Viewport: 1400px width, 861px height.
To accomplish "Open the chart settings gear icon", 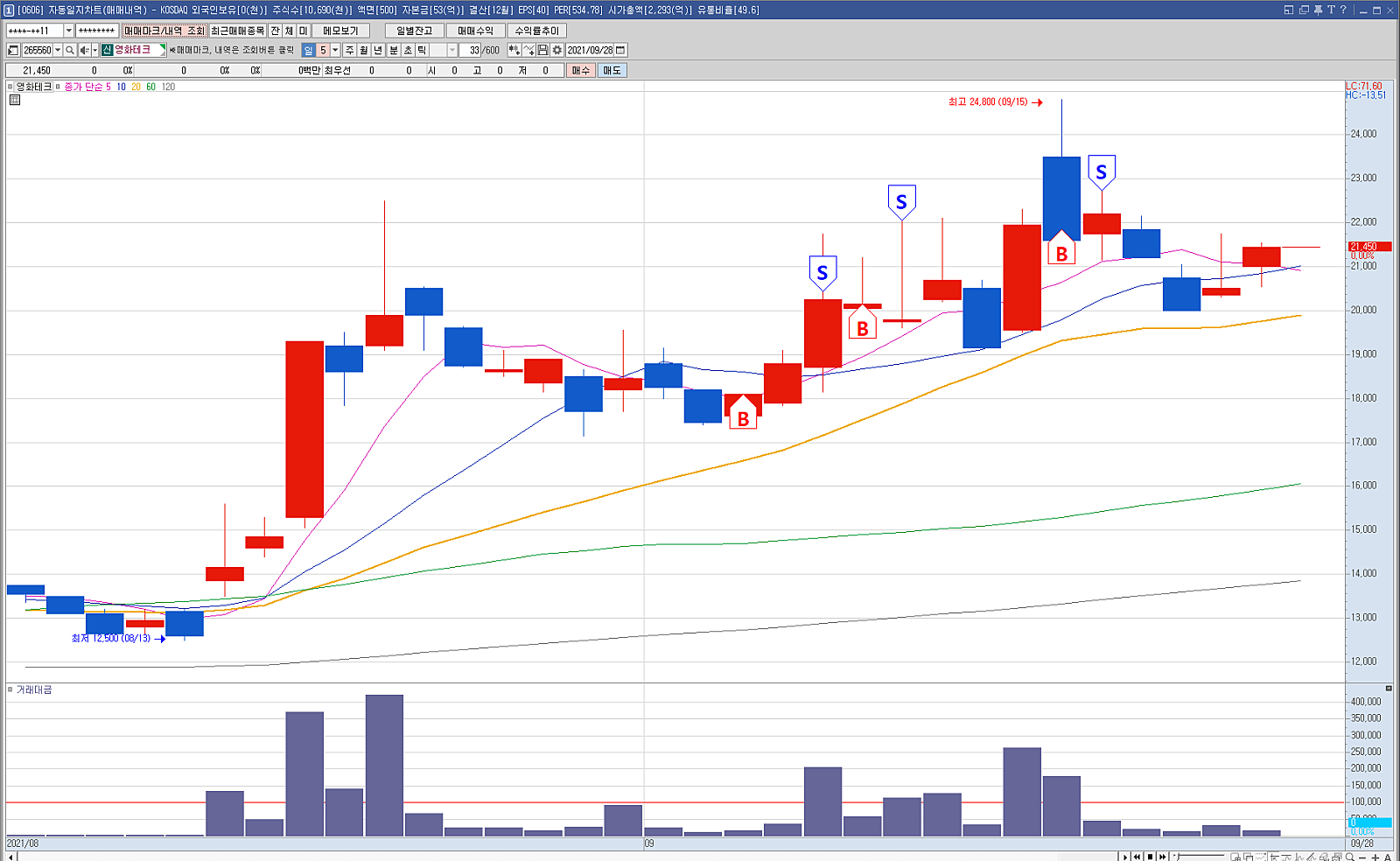I will (557, 51).
